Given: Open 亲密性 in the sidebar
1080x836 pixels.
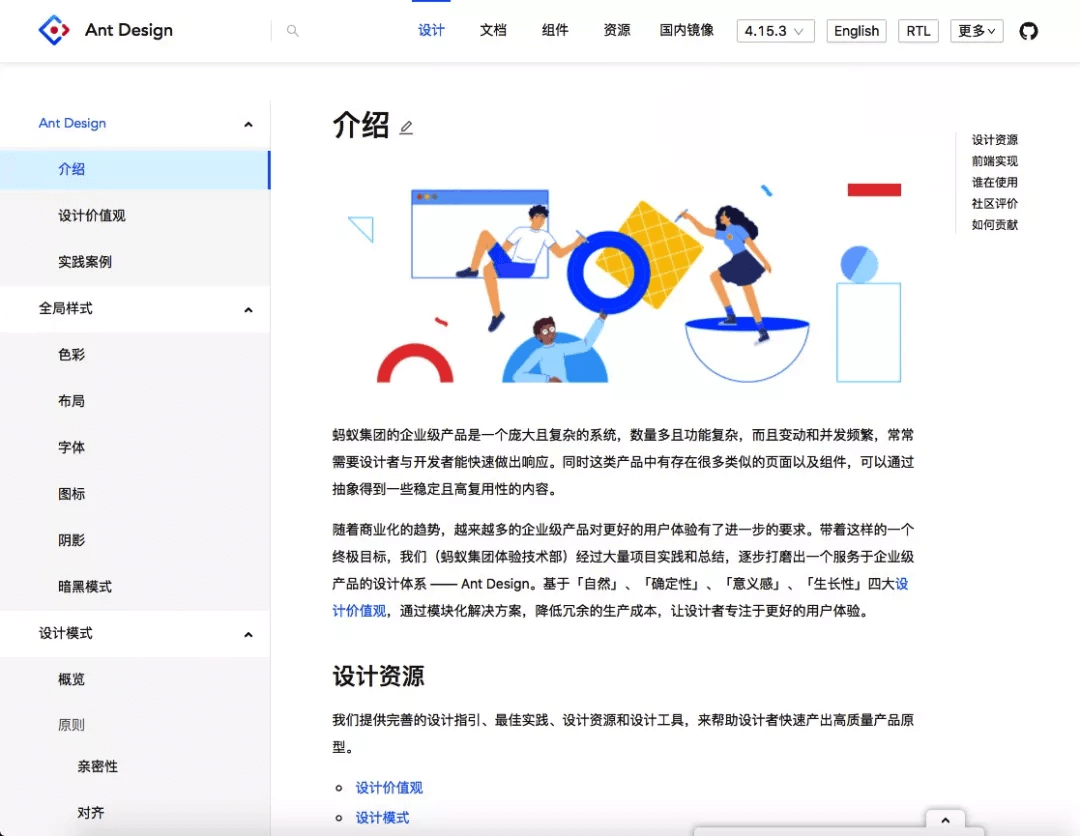Looking at the screenshot, I should pyautogui.click(x=135, y=766).
